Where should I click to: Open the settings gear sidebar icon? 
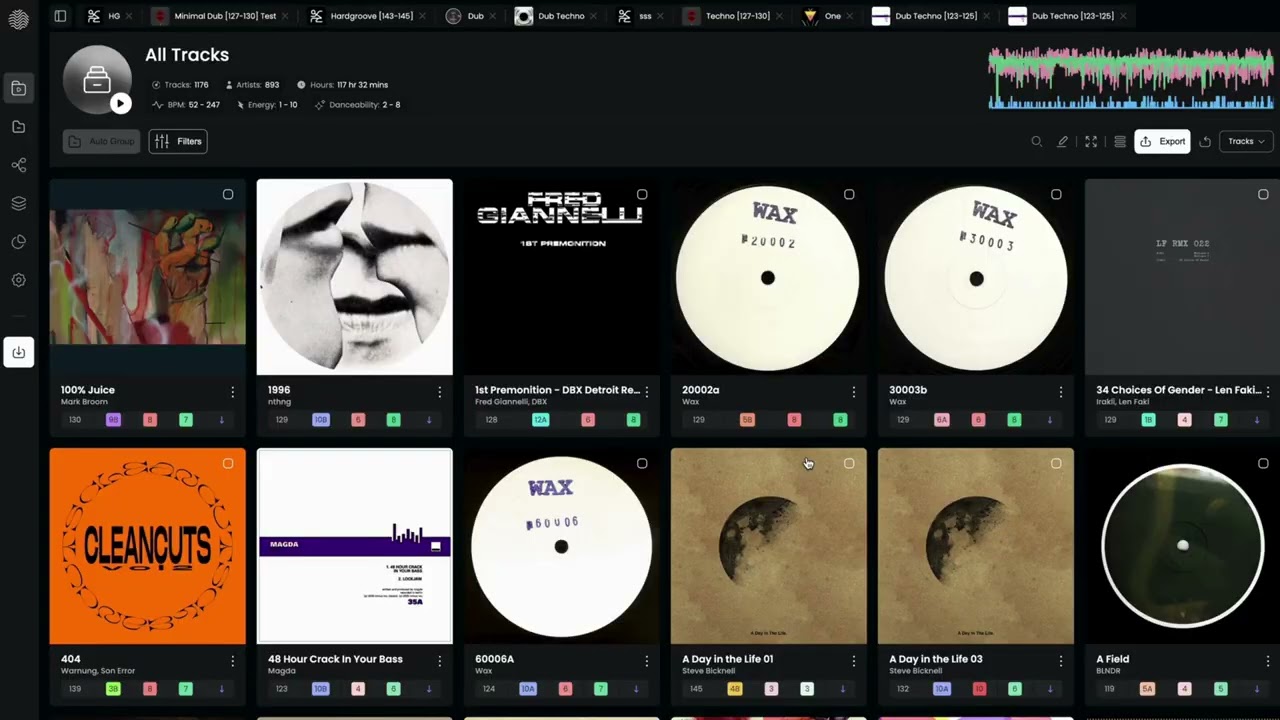coord(18,280)
